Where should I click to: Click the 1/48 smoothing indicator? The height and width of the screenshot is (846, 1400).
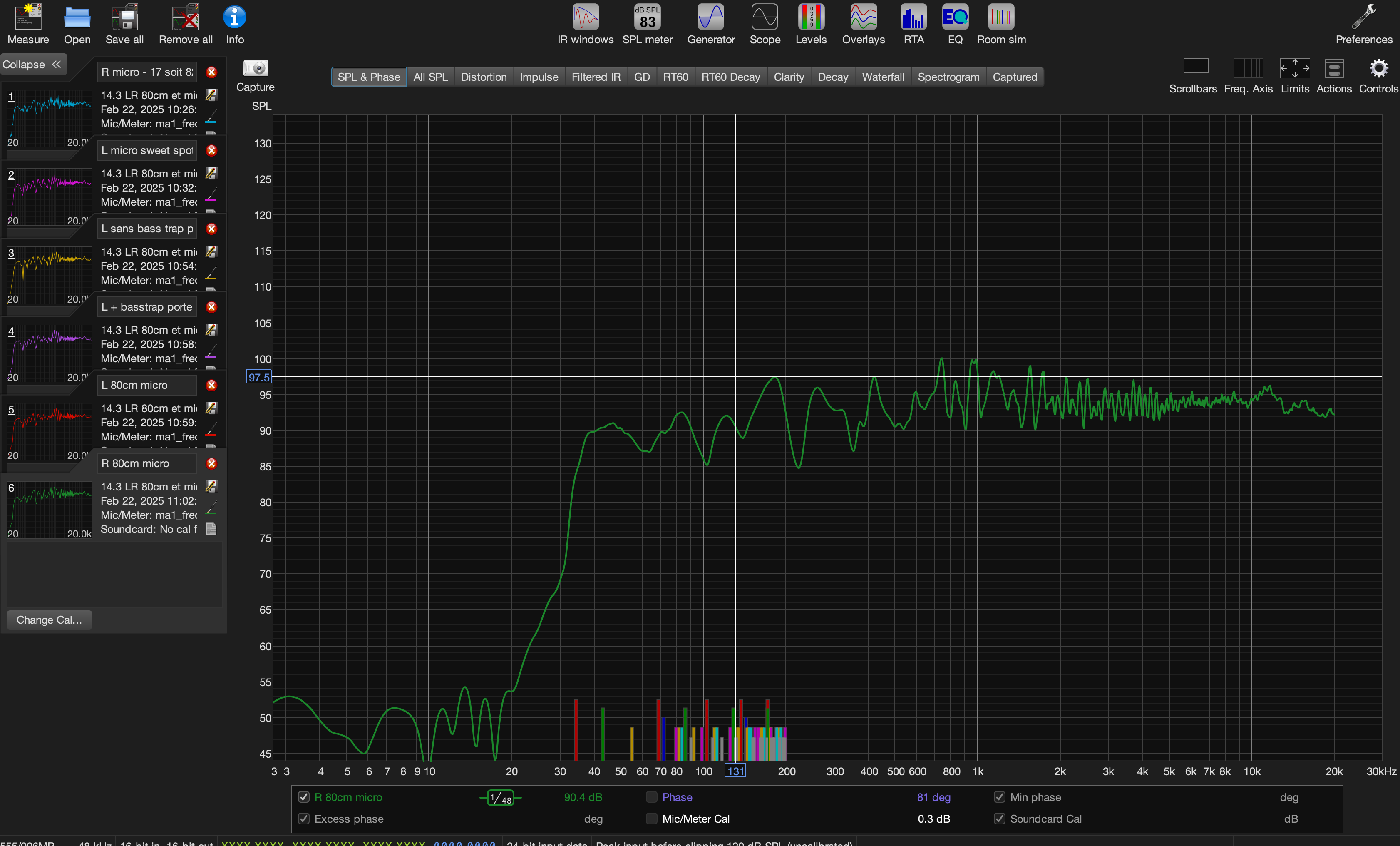[x=501, y=798]
